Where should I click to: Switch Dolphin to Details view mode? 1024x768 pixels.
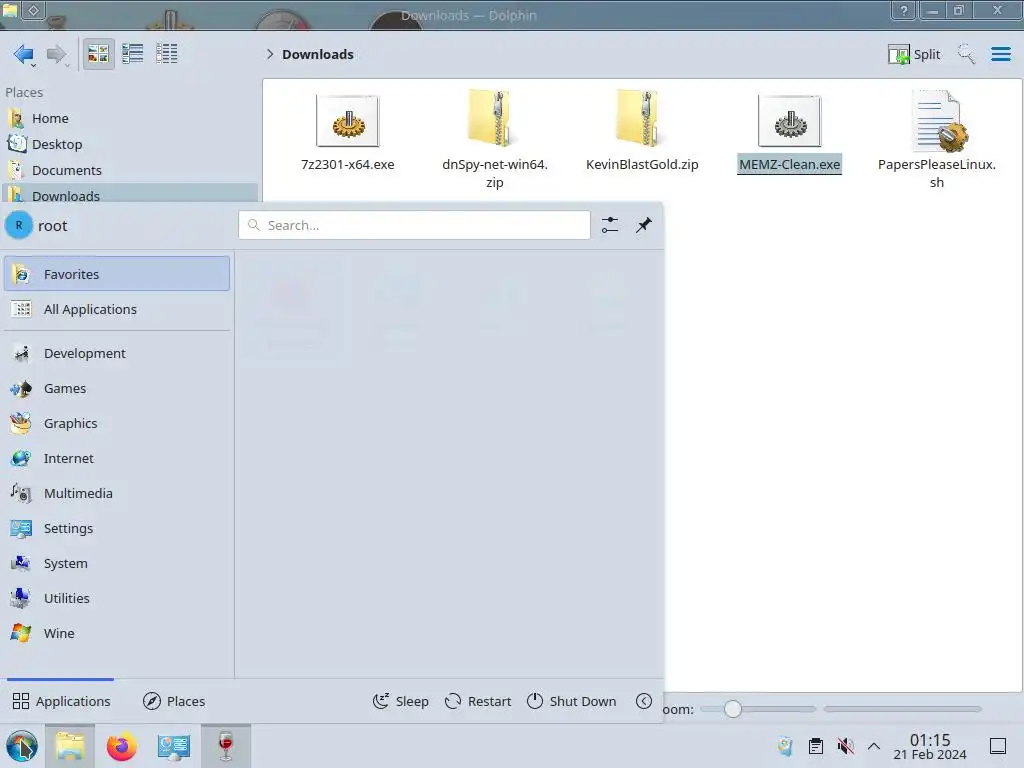[167, 54]
